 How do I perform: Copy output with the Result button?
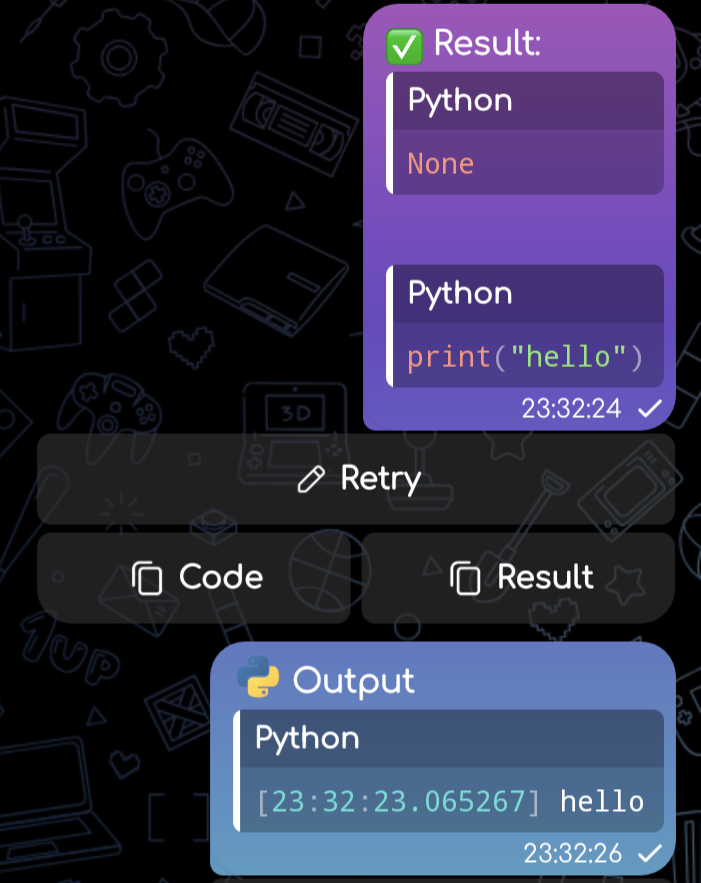point(518,578)
